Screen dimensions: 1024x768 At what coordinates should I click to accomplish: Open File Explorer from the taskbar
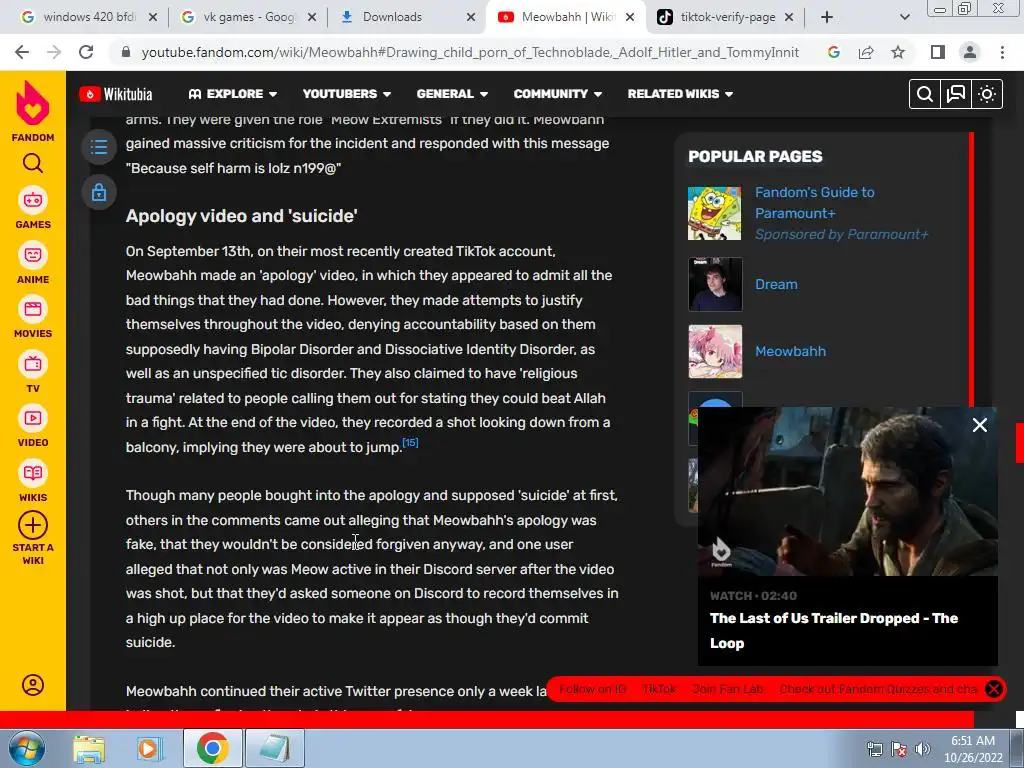(x=89, y=749)
